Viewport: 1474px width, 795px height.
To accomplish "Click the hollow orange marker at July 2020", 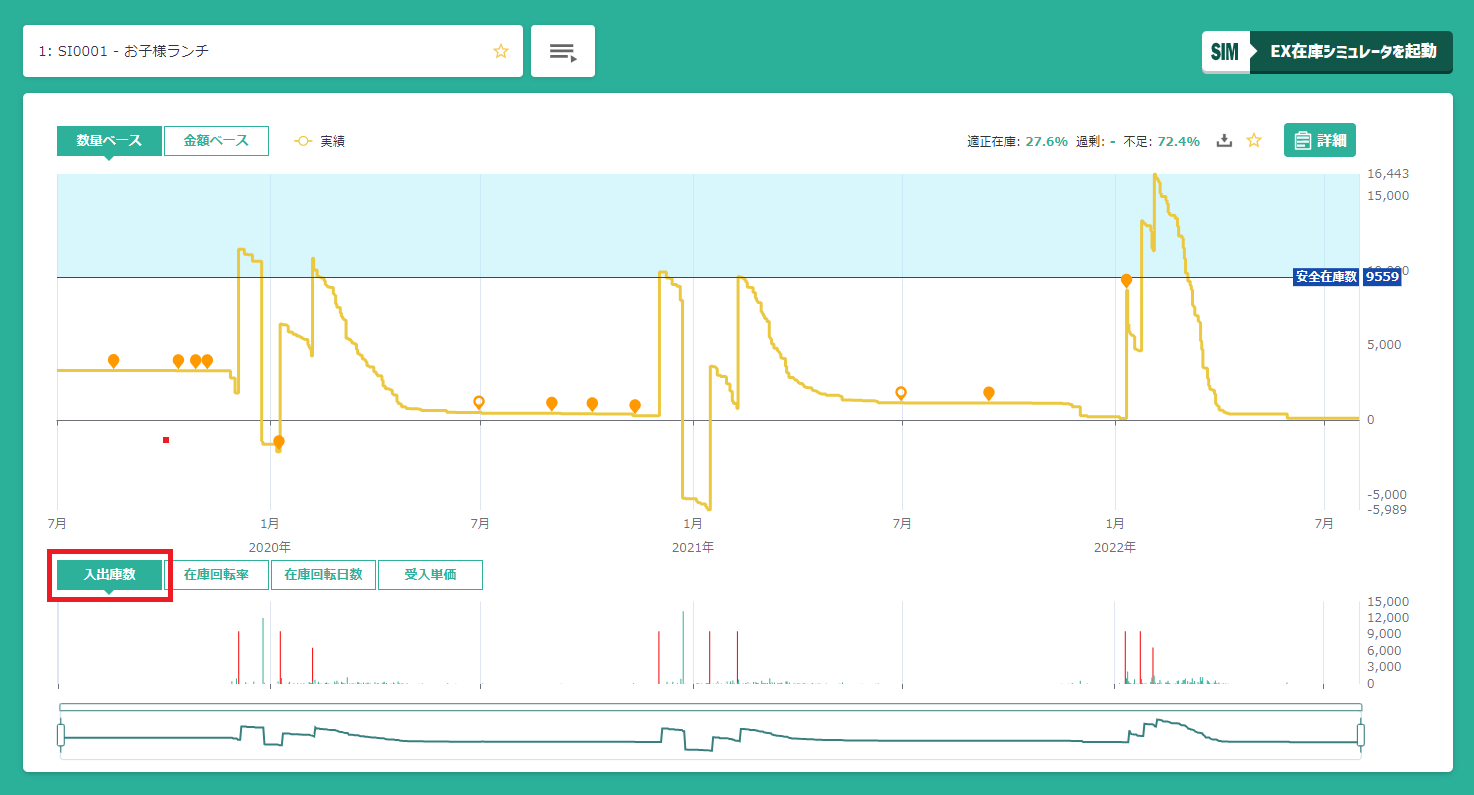I will click(x=479, y=401).
